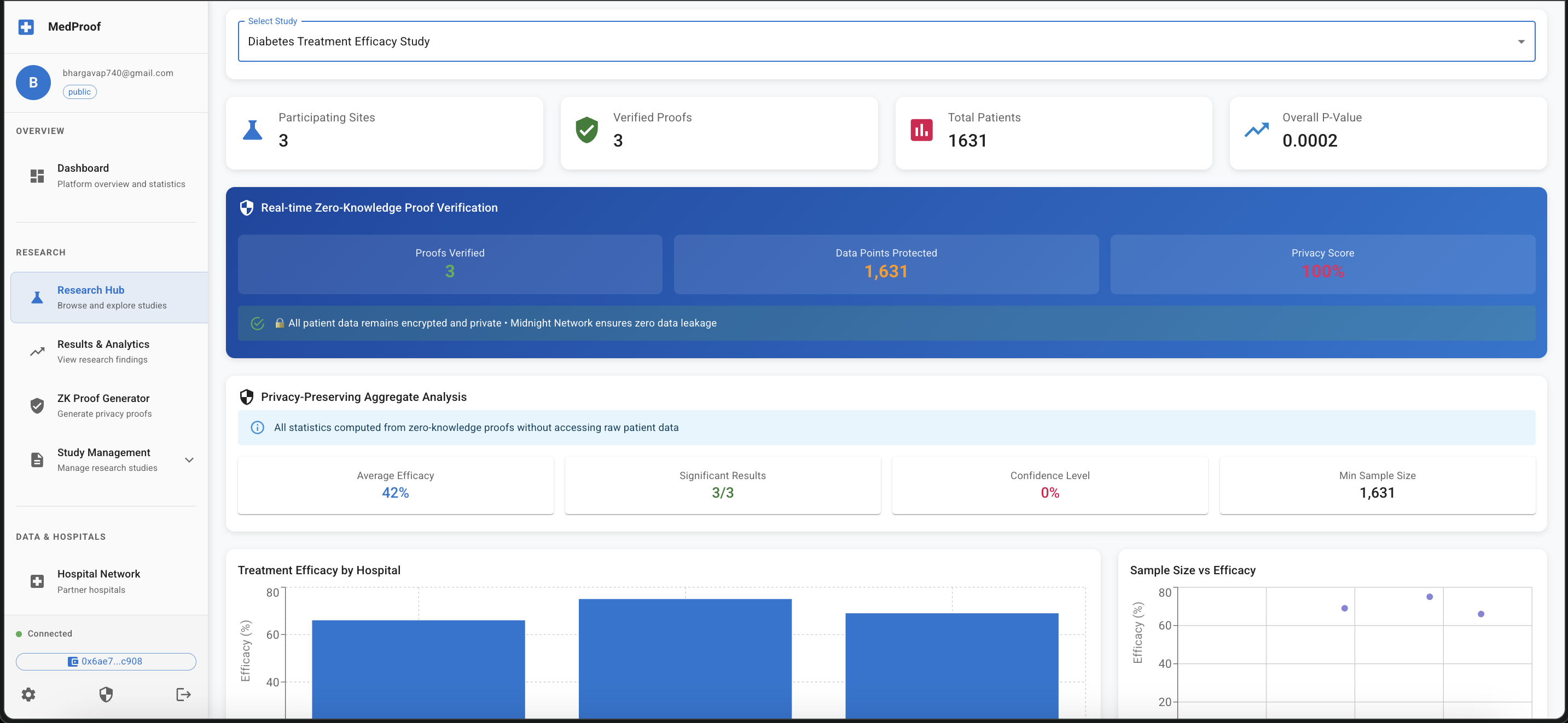
Task: Click the tallest bar in efficacy chart
Action: pyautogui.click(x=685, y=657)
